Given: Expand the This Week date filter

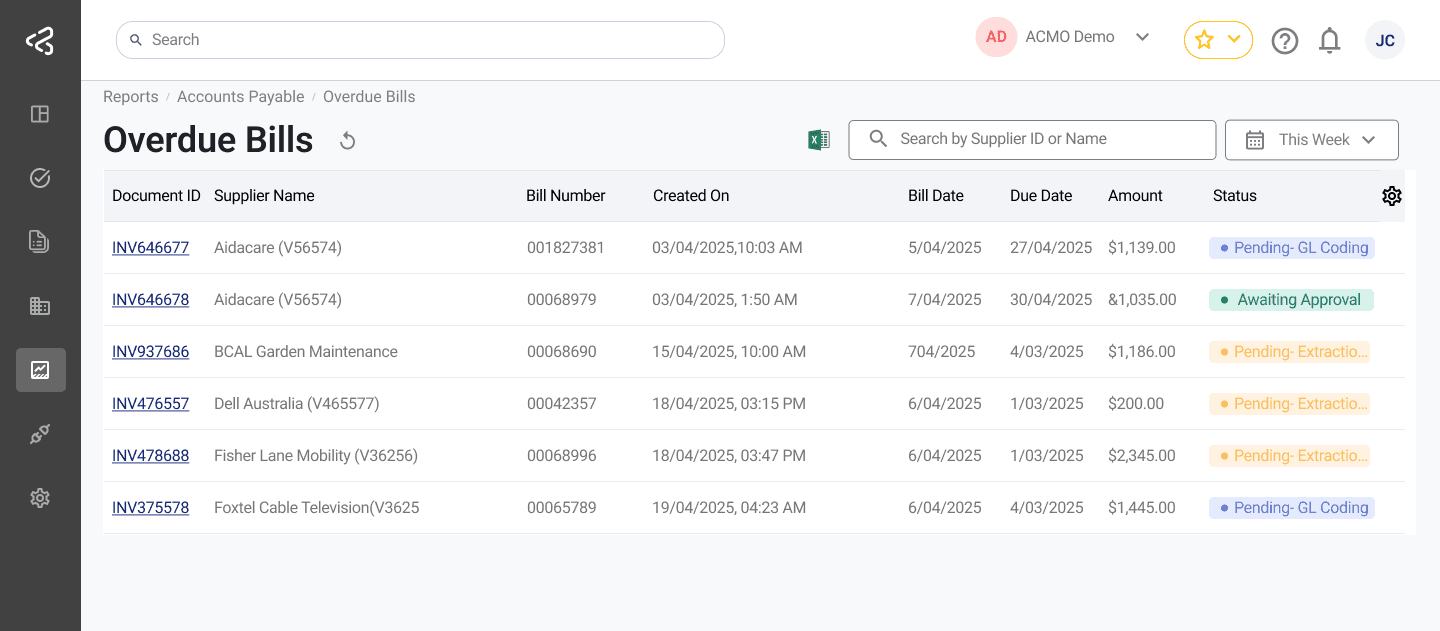Looking at the screenshot, I should point(1311,139).
